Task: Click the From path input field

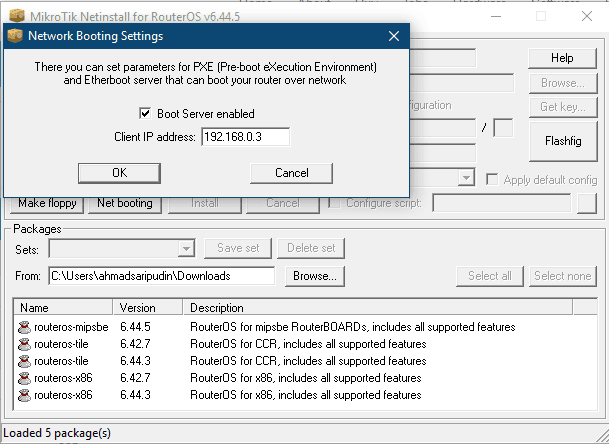Action: 162,276
